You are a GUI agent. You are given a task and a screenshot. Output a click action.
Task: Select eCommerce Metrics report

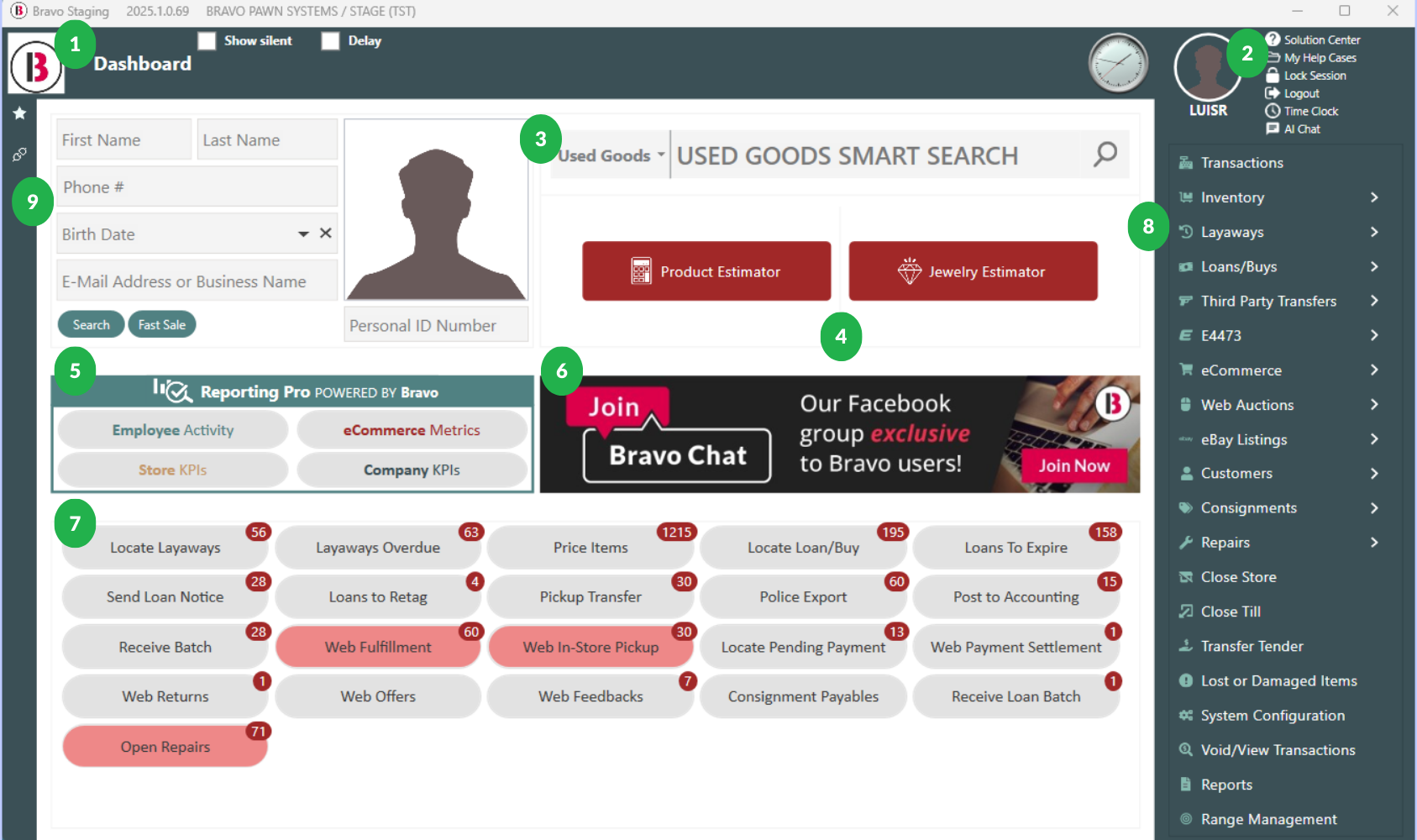pyautogui.click(x=412, y=430)
